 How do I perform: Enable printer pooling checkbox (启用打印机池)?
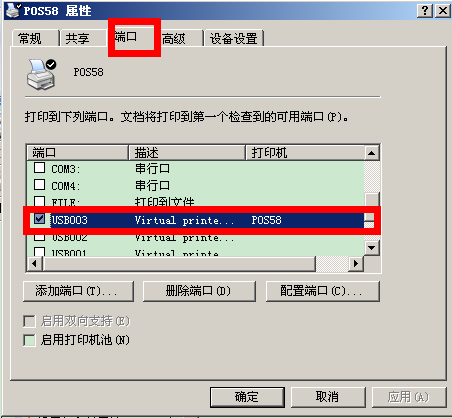click(29, 340)
